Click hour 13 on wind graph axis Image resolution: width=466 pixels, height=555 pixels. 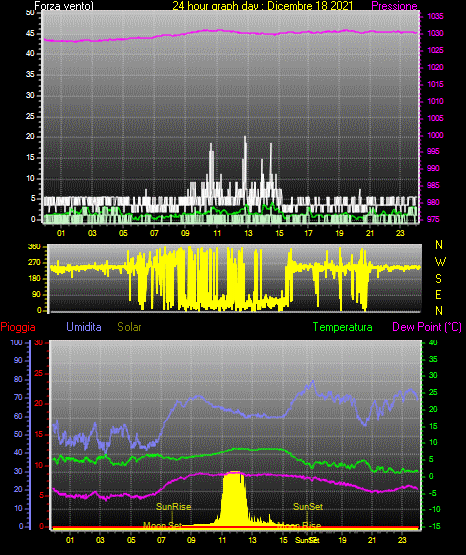[x=248, y=233]
